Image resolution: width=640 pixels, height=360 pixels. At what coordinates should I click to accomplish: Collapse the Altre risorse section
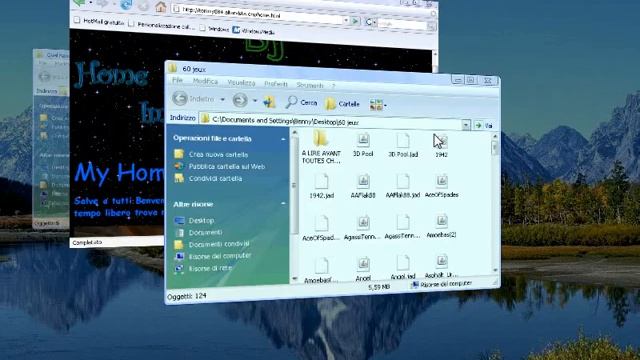click(x=283, y=203)
